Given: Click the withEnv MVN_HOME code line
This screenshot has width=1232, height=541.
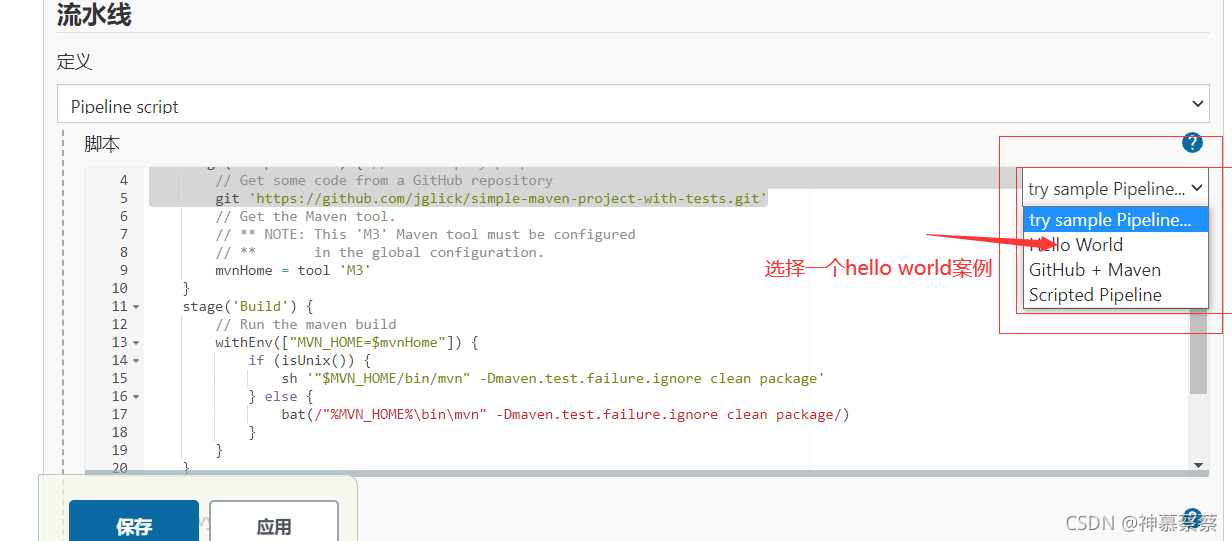Looking at the screenshot, I should [x=346, y=342].
